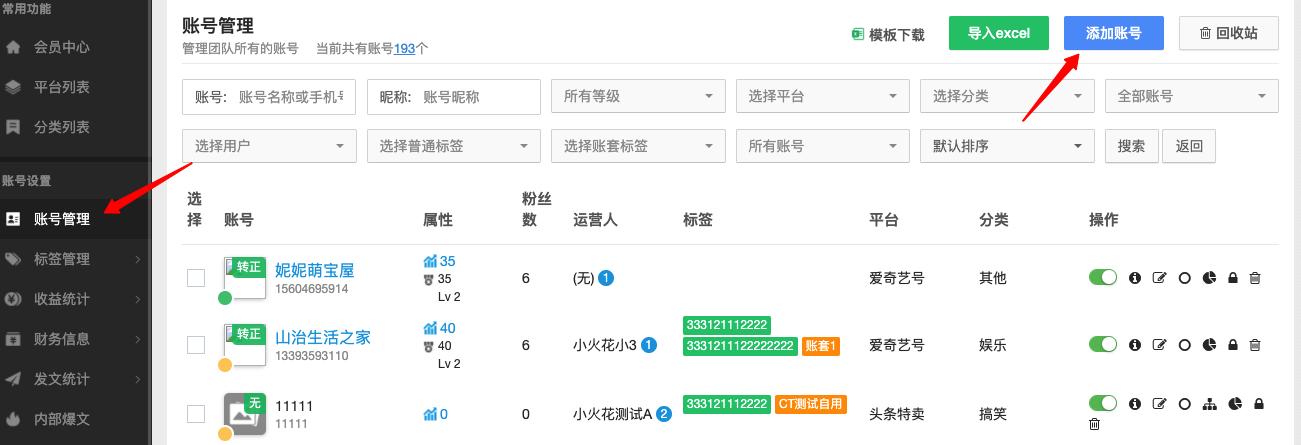Delete 11111 account with trash icon
Image resolution: width=1301 pixels, height=445 pixels.
click(x=1094, y=424)
